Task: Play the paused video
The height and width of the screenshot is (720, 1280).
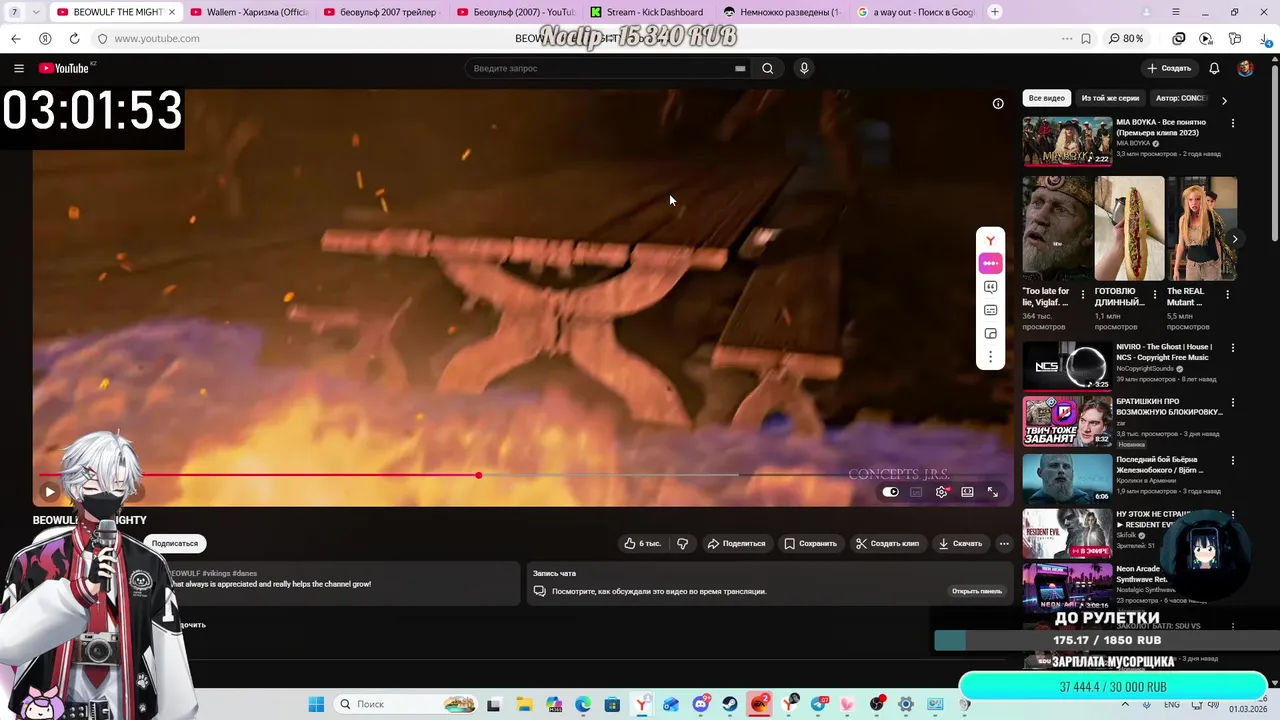Action: point(49,491)
